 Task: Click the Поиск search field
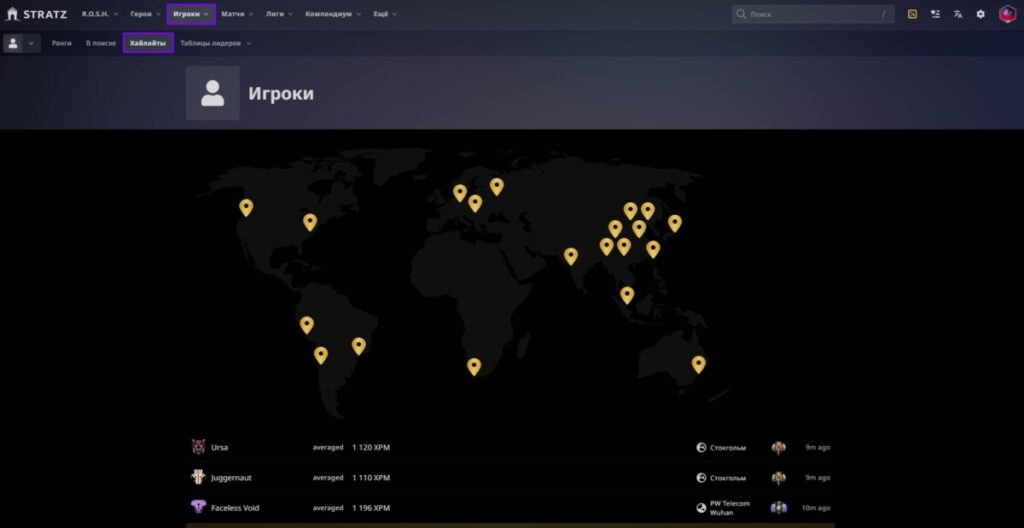point(810,14)
